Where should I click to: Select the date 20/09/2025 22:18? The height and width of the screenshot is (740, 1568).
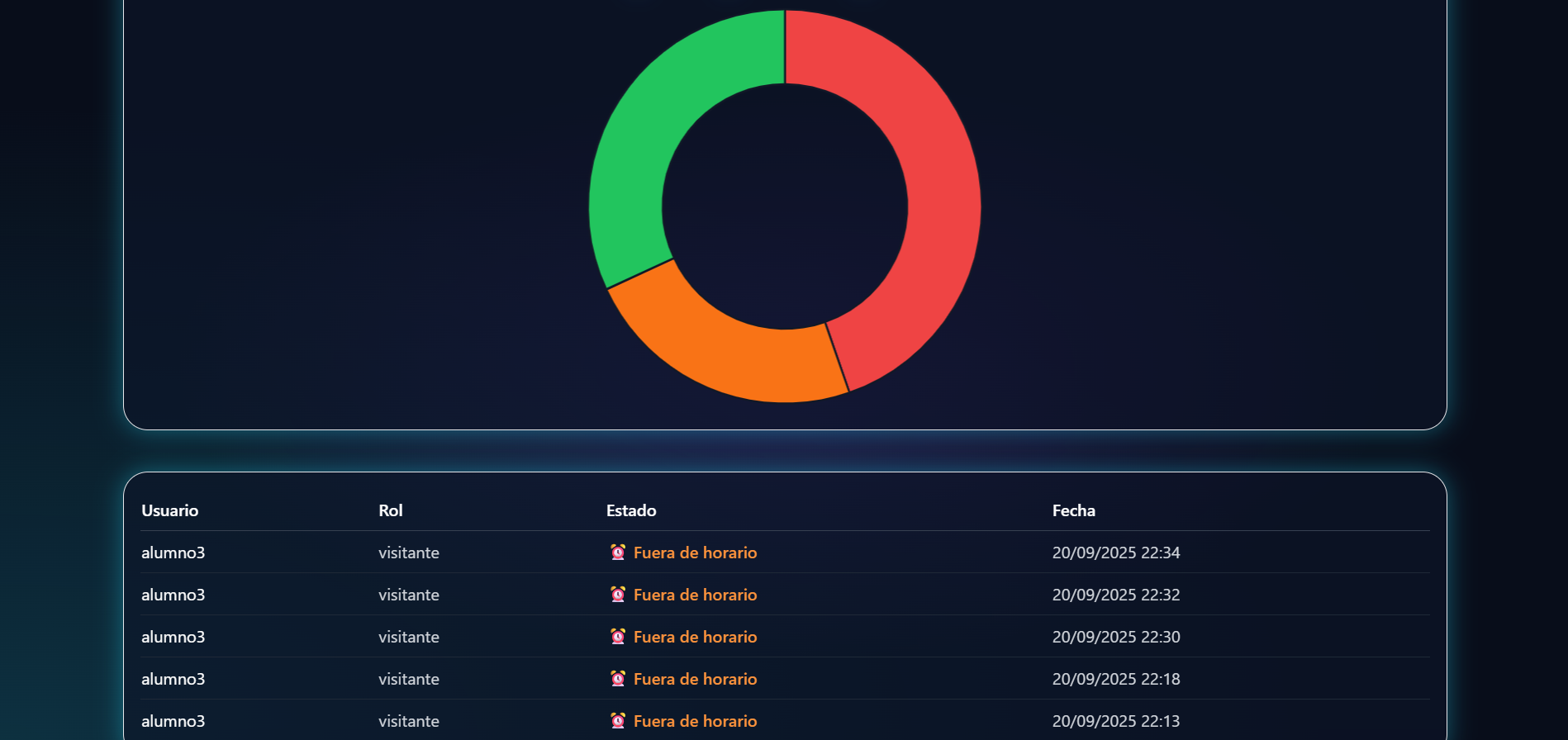1116,679
